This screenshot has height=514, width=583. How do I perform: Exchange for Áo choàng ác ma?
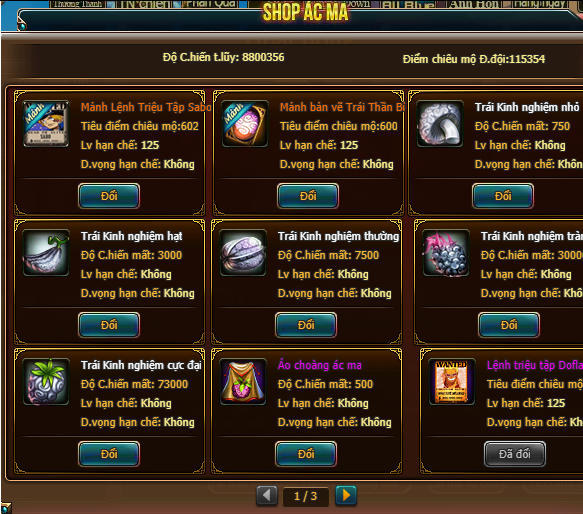coord(306,454)
